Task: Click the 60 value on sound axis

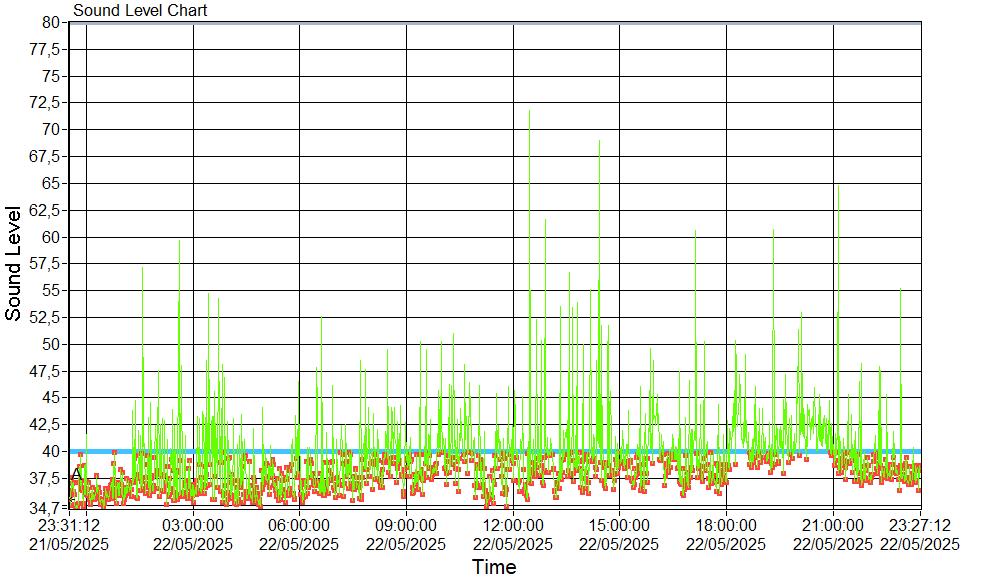Action: 52,237
